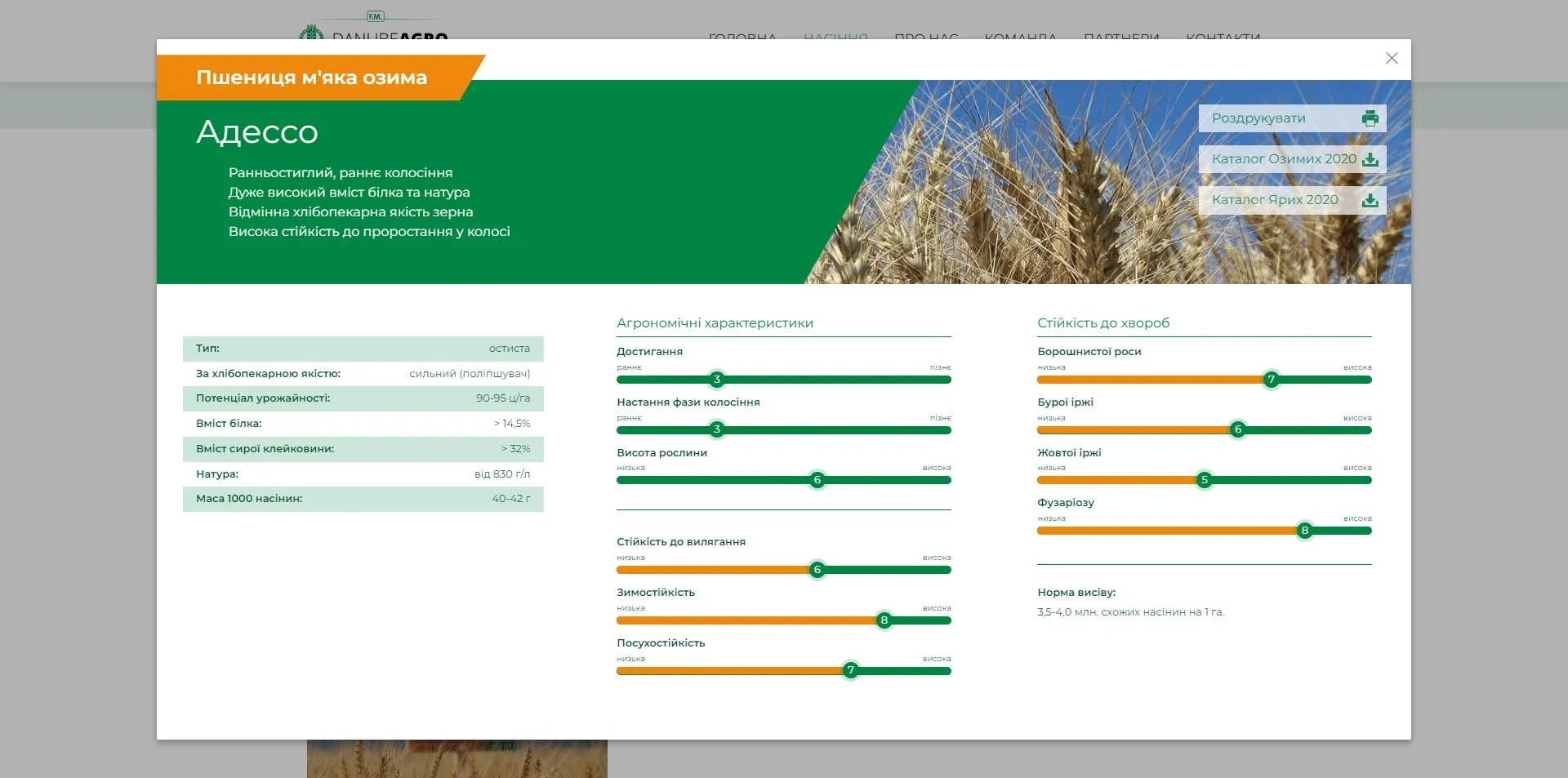Click the Фузаріозу marker 8
Image resolution: width=1568 pixels, height=778 pixels.
coord(1304,531)
